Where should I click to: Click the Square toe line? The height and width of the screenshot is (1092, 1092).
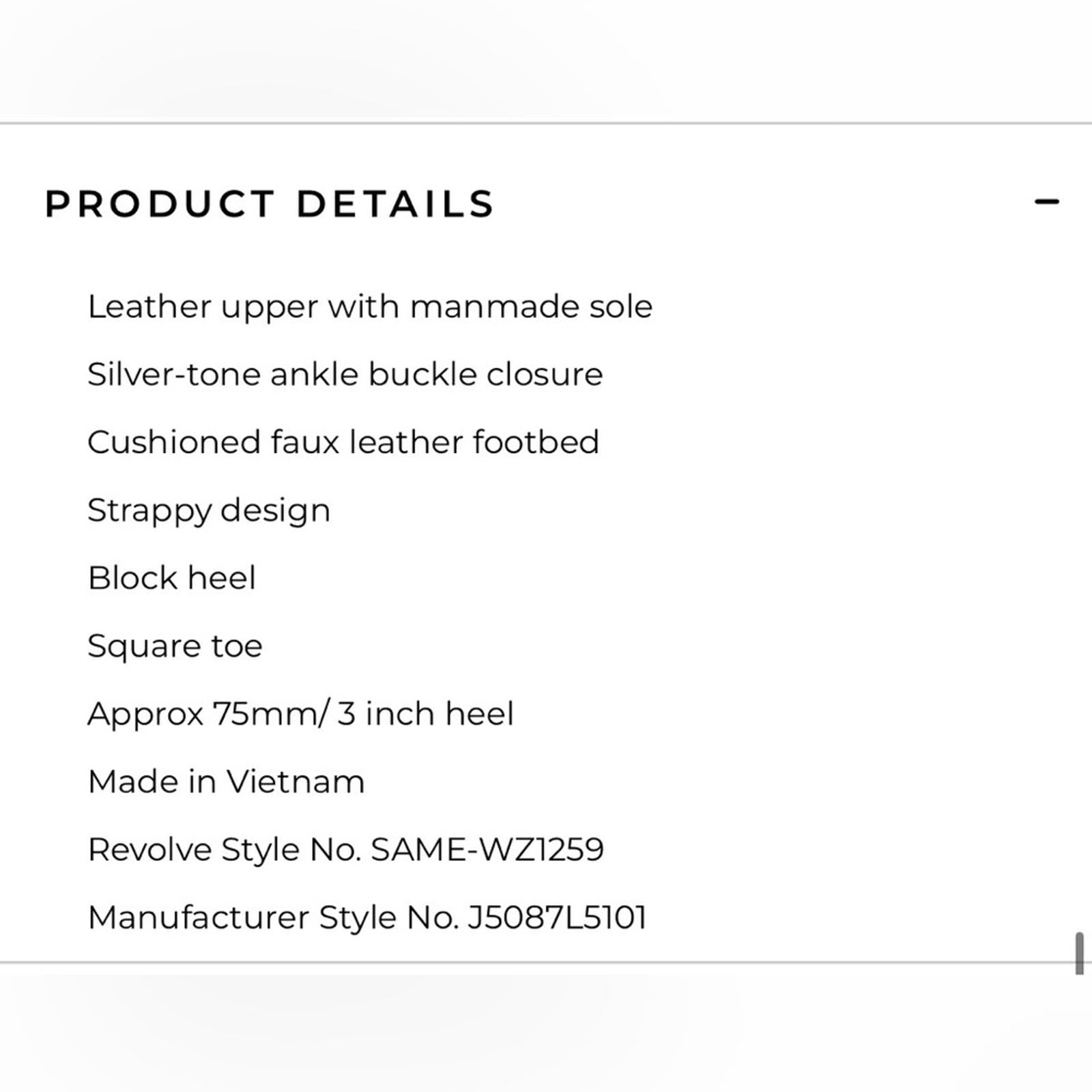click(x=175, y=644)
